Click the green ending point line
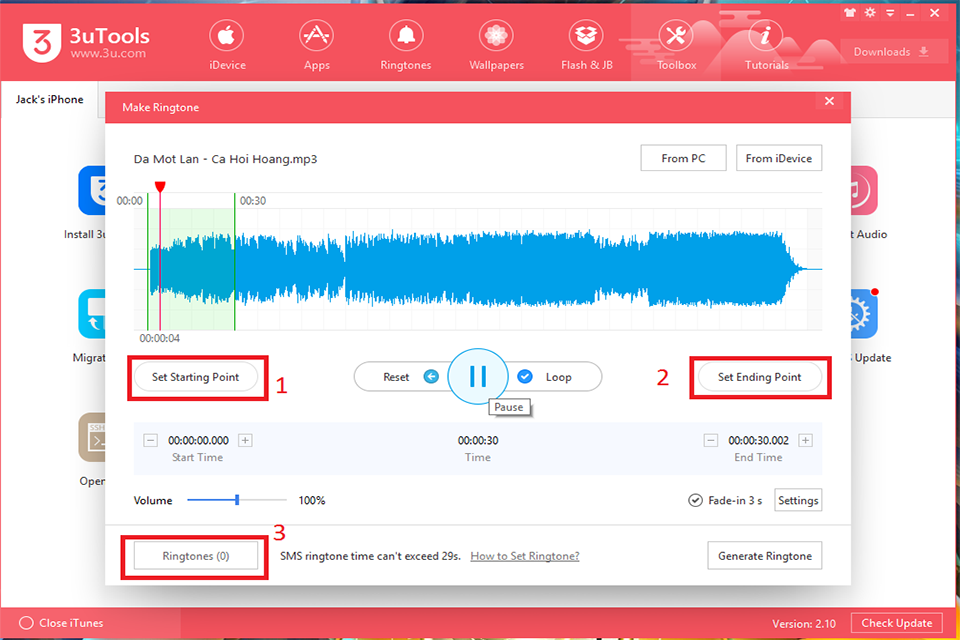 [x=234, y=262]
